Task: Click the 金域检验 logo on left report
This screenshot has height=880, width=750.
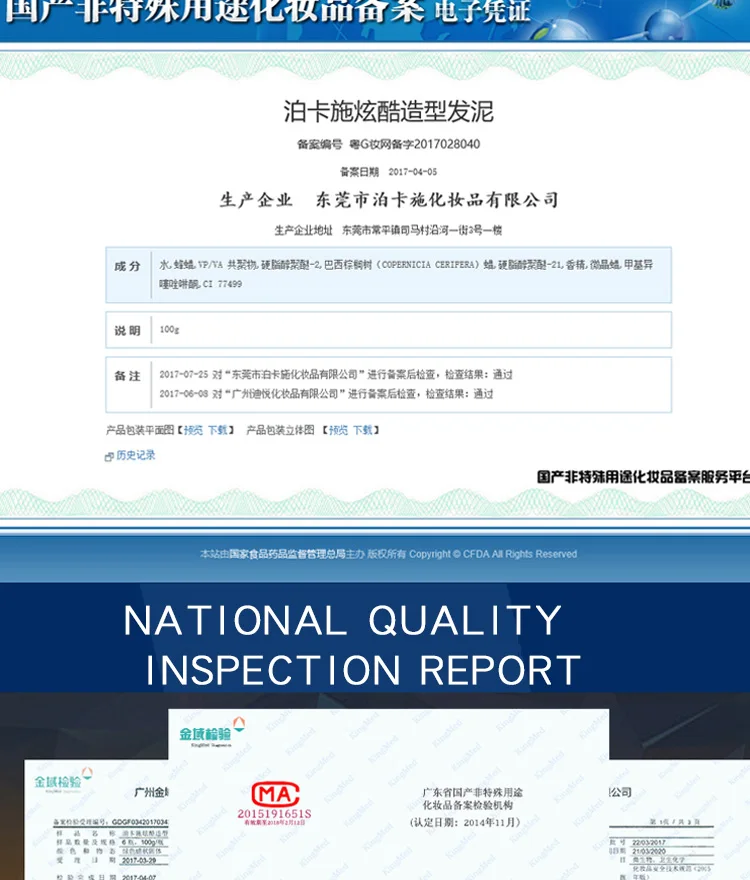Action: (63, 780)
